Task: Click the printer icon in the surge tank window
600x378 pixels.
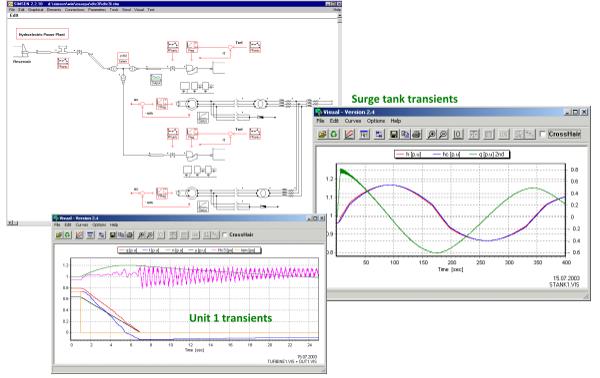Action: 416,134
